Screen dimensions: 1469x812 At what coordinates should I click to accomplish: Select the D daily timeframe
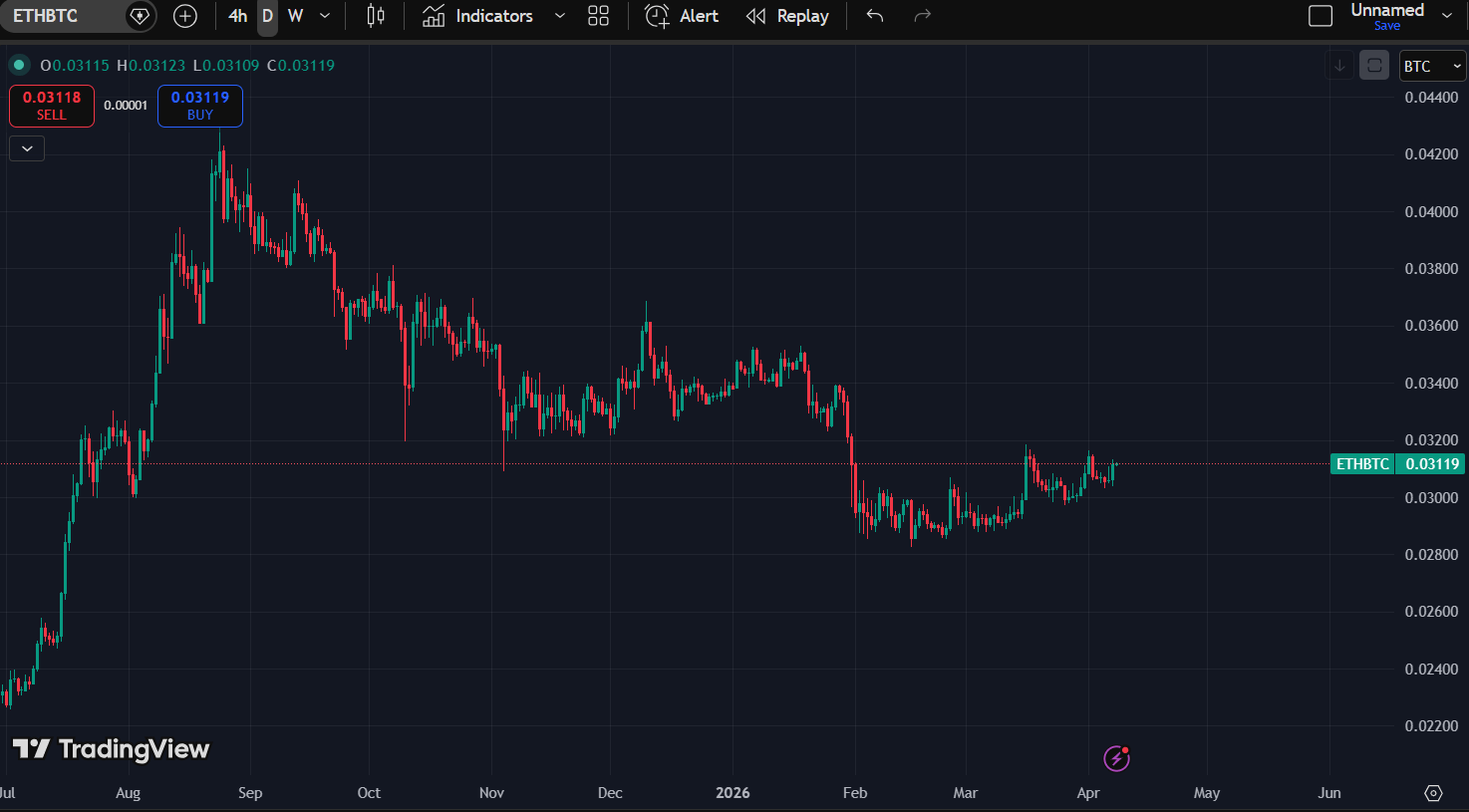(267, 16)
